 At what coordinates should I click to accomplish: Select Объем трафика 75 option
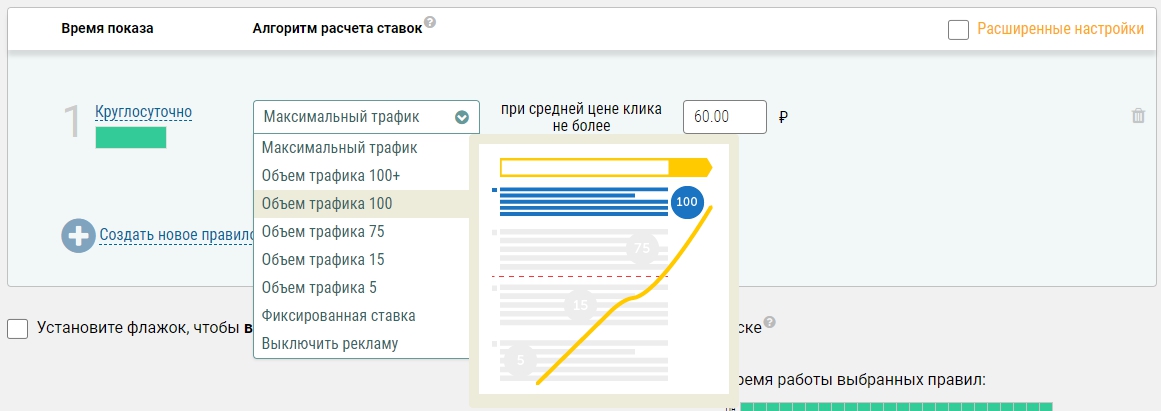point(322,232)
